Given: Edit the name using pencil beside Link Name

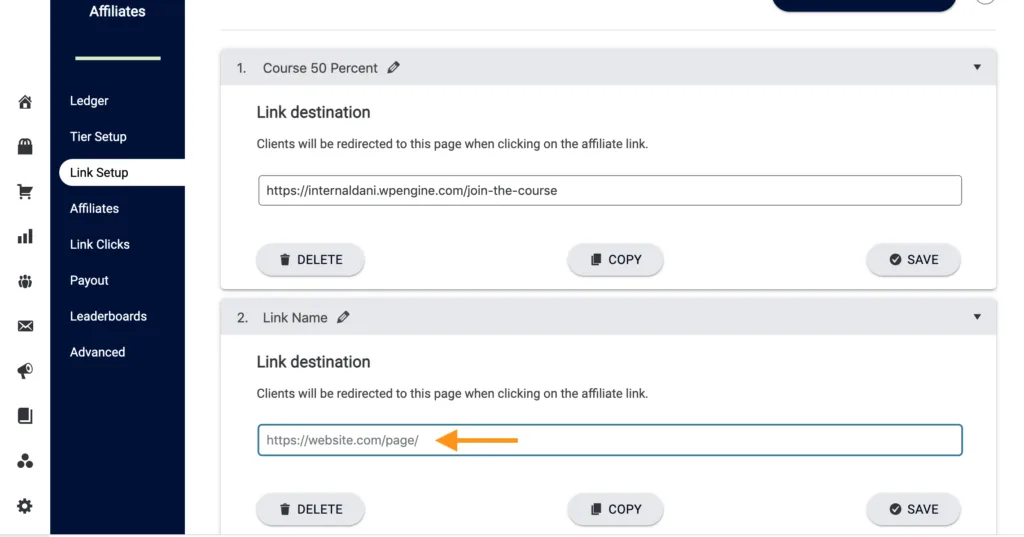Looking at the screenshot, I should (x=343, y=317).
